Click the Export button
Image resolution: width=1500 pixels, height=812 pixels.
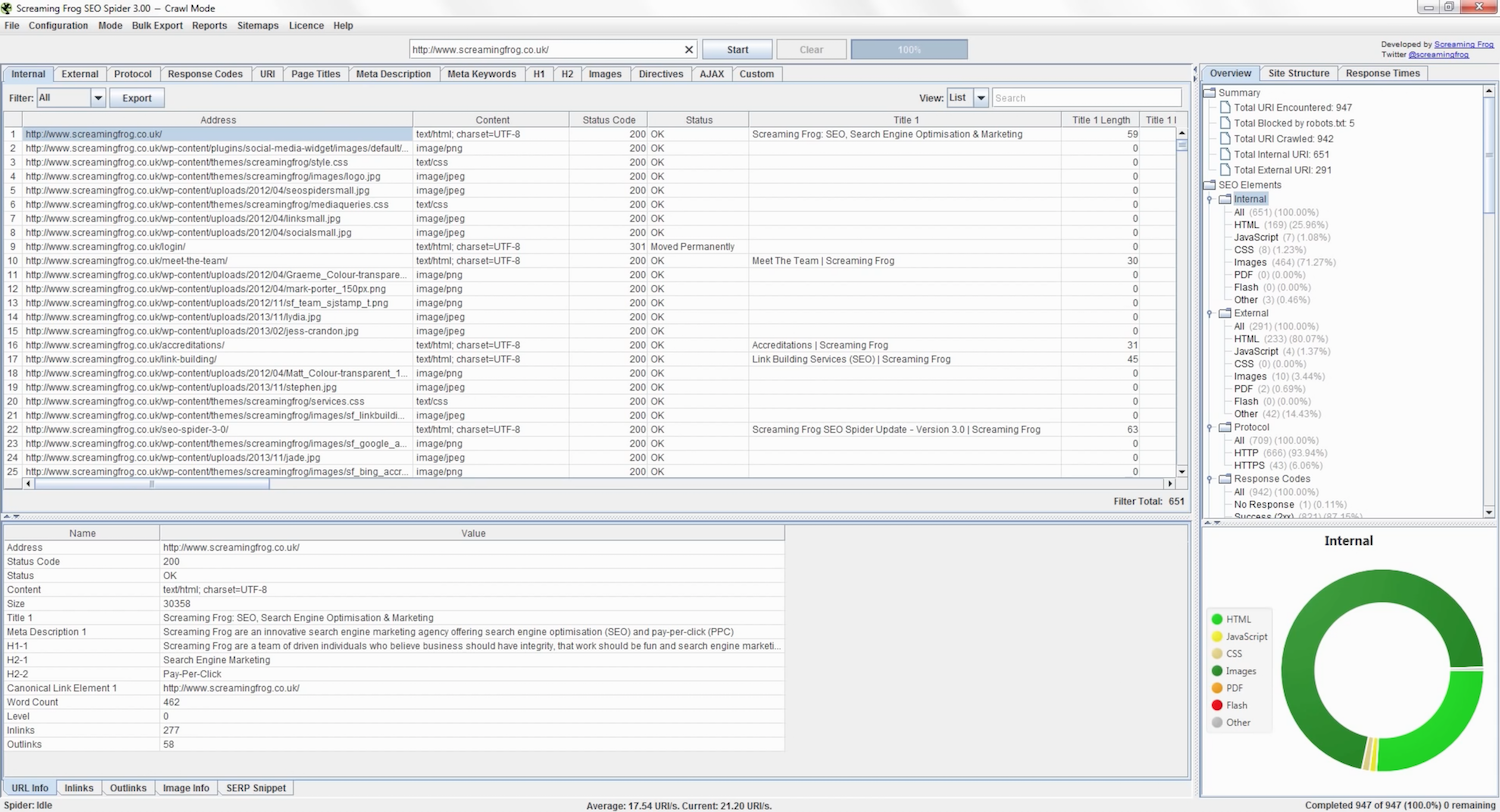click(137, 98)
